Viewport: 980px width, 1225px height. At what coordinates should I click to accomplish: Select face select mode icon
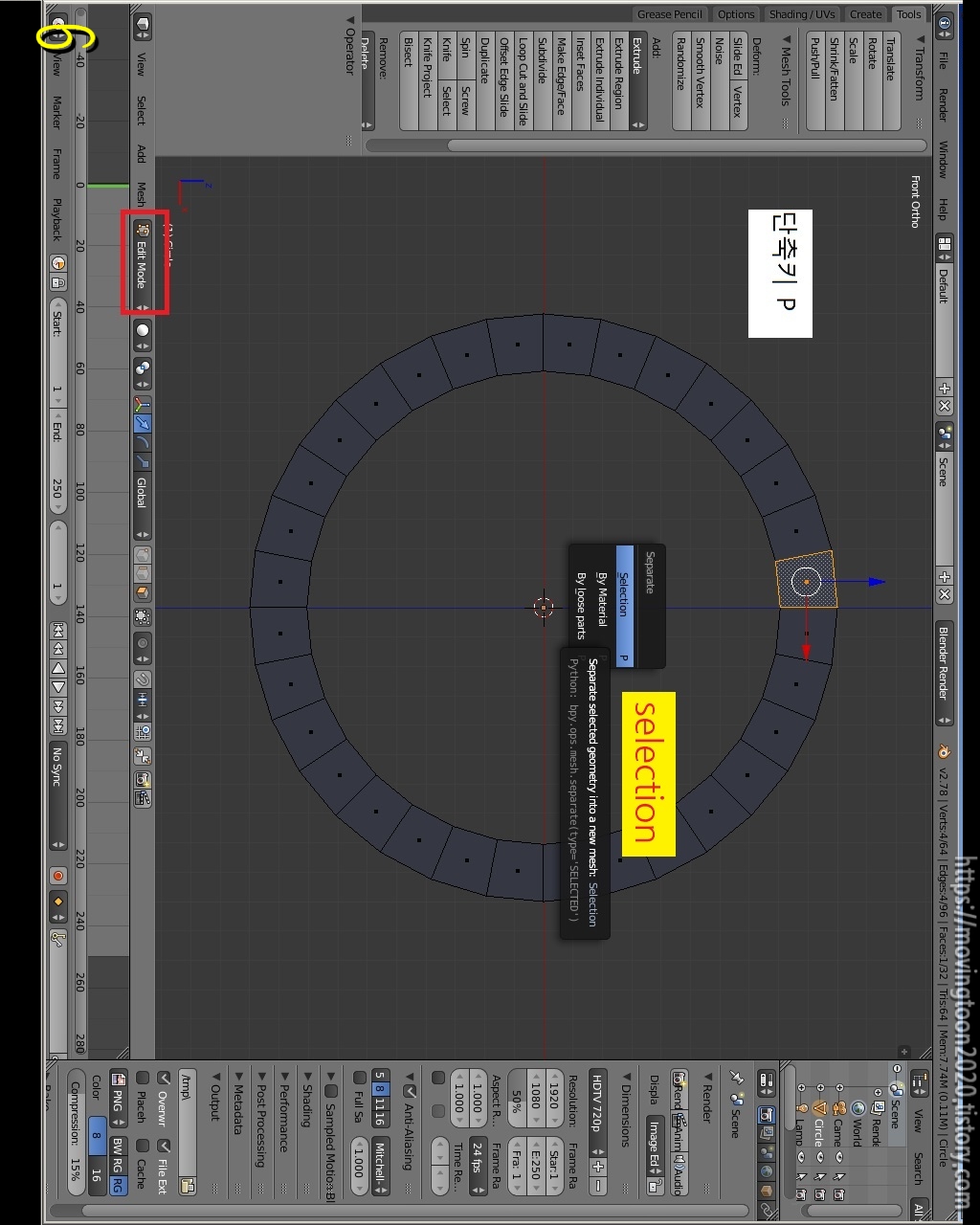point(143,592)
